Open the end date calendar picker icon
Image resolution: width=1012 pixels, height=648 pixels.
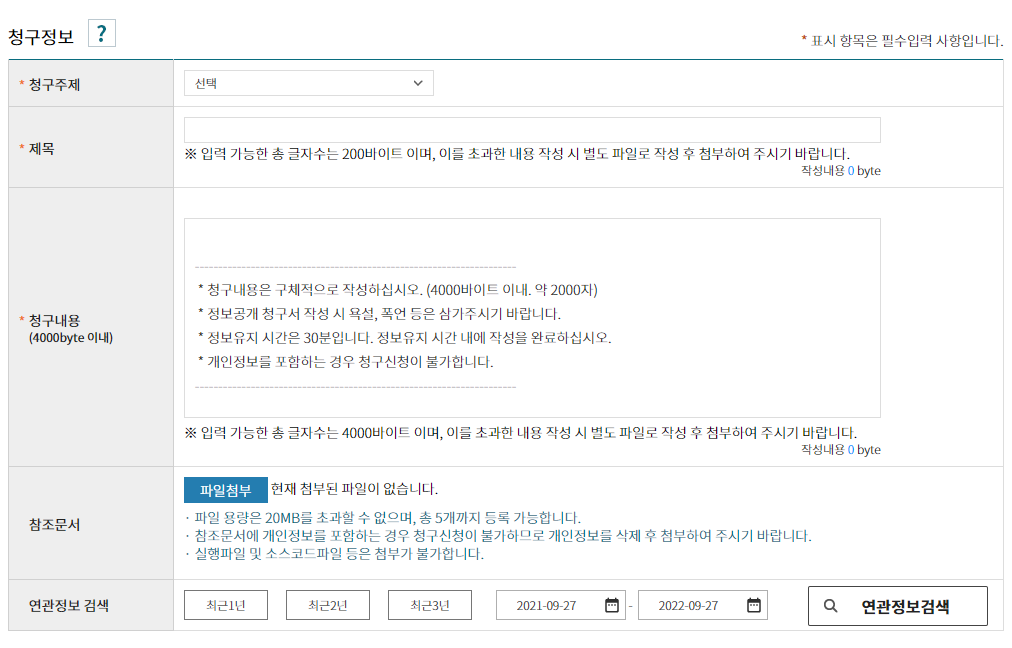[x=754, y=605]
